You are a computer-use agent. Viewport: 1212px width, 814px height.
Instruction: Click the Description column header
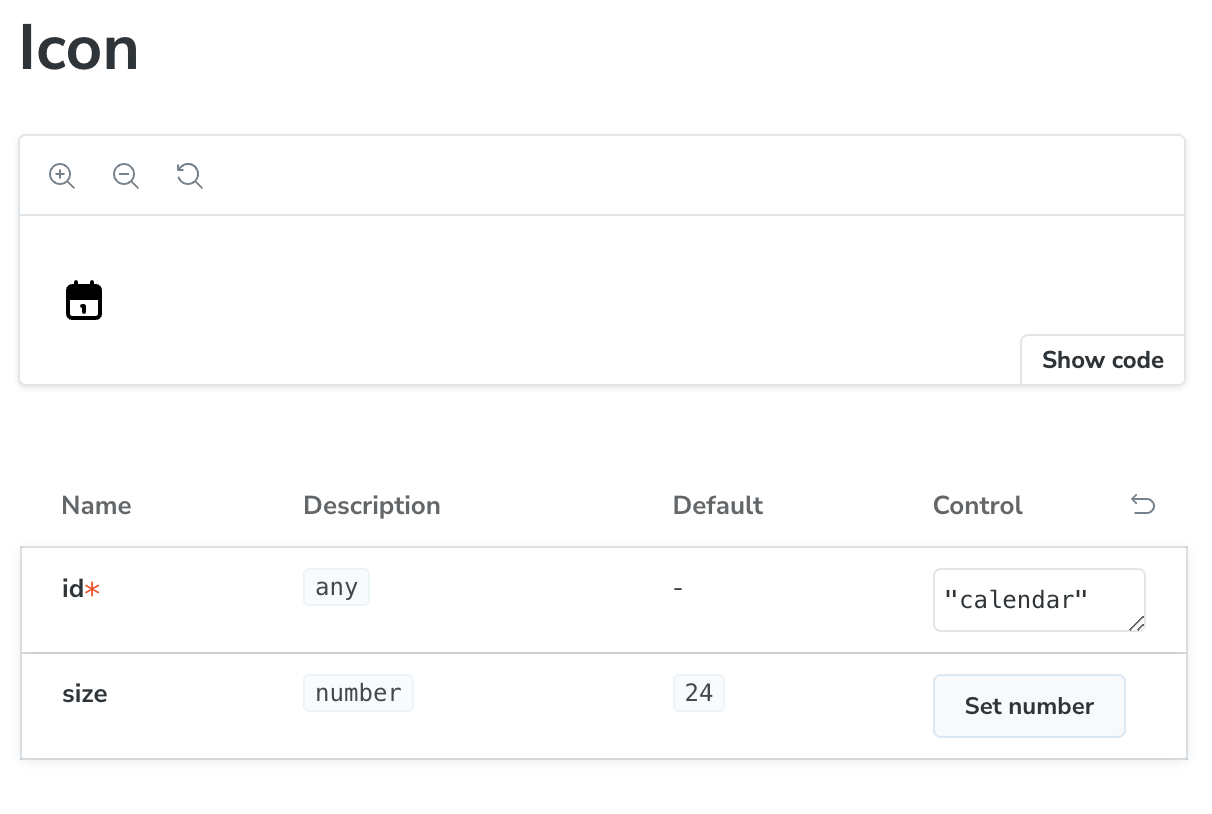pos(371,506)
